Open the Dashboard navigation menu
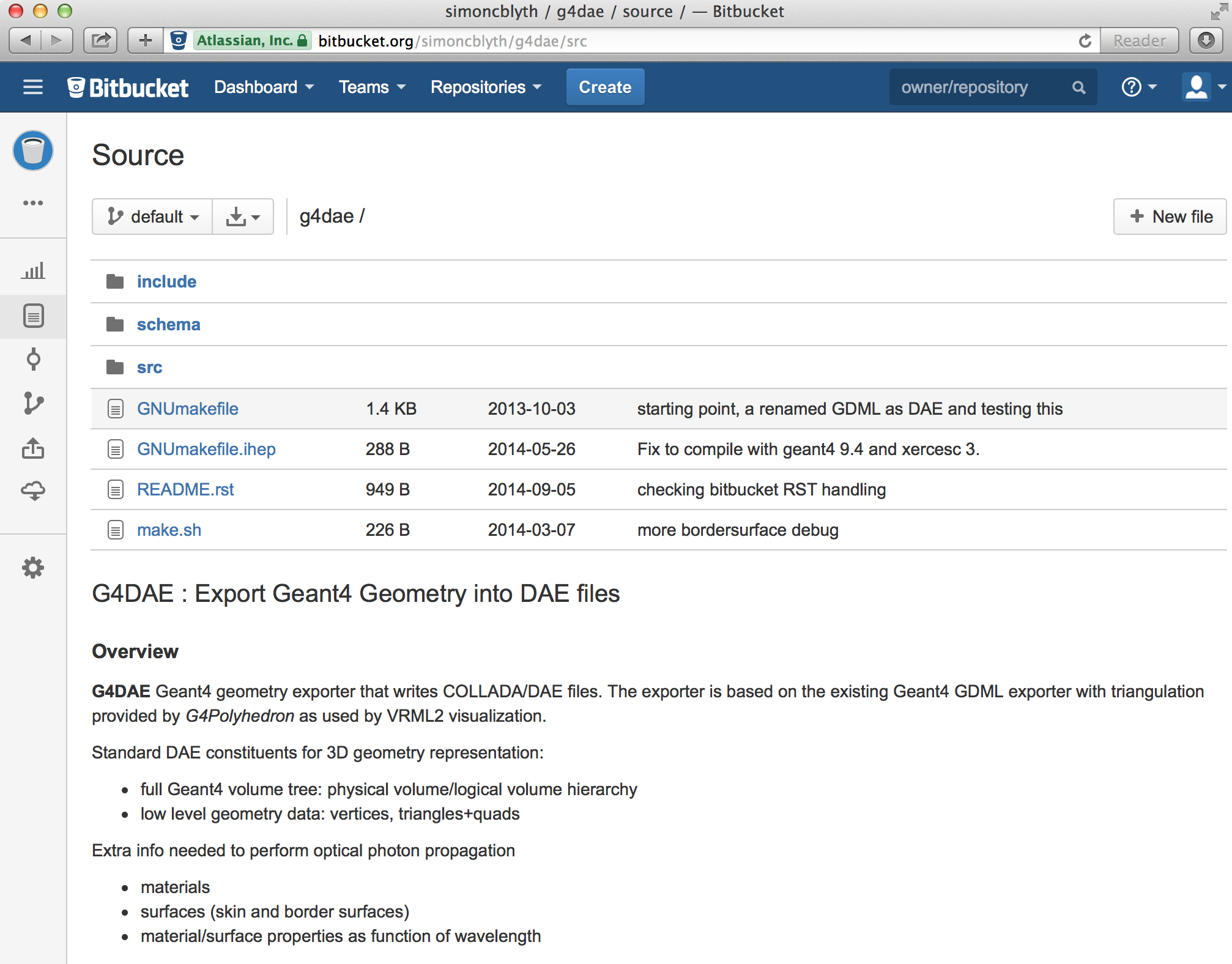The height and width of the screenshot is (964, 1232). point(263,87)
